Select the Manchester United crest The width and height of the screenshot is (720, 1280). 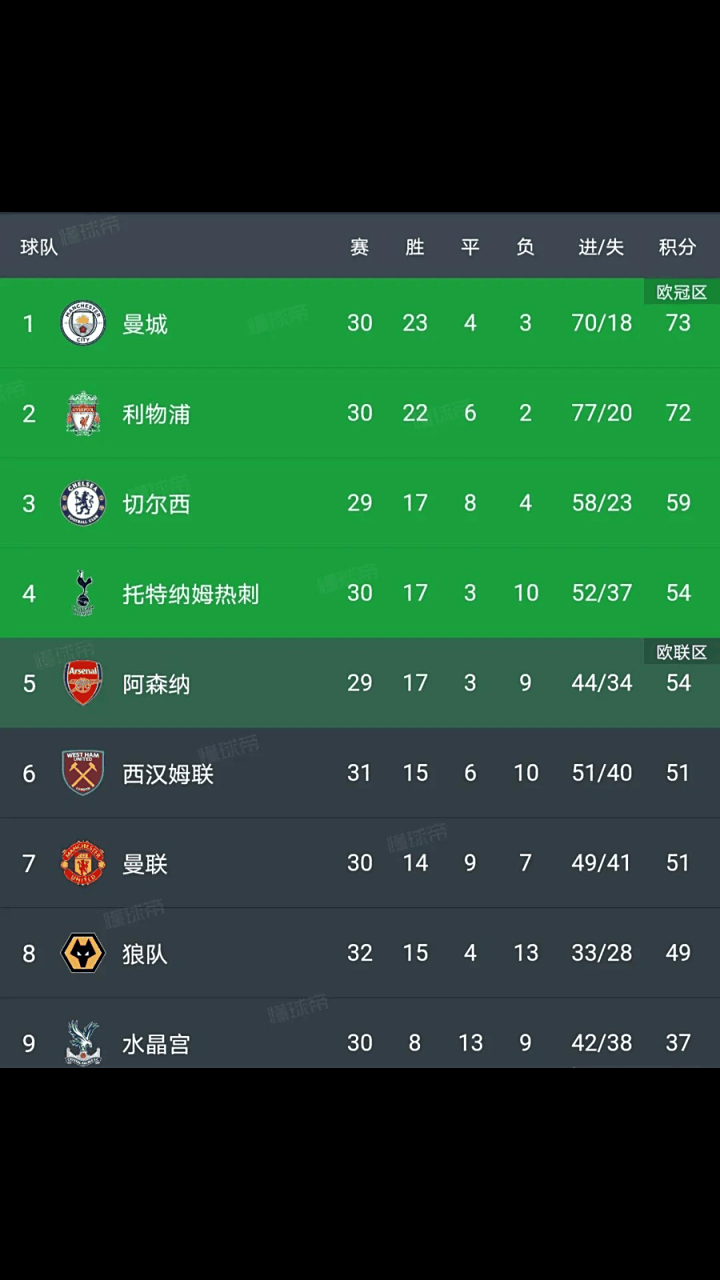pyautogui.click(x=83, y=863)
